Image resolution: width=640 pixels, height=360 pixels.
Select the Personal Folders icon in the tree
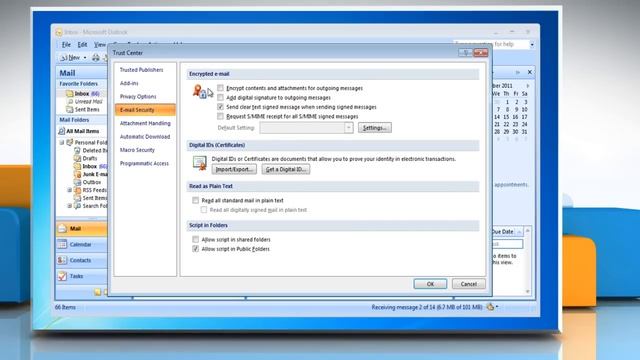click(x=70, y=142)
